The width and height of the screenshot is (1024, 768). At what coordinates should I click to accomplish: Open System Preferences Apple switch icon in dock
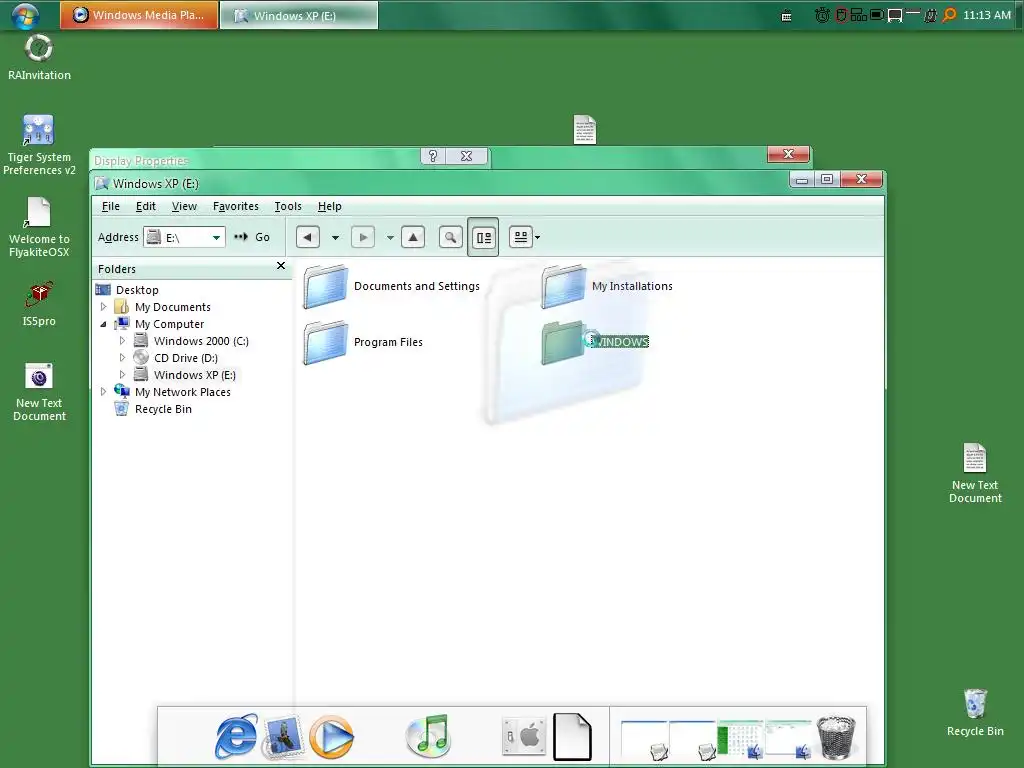(524, 737)
